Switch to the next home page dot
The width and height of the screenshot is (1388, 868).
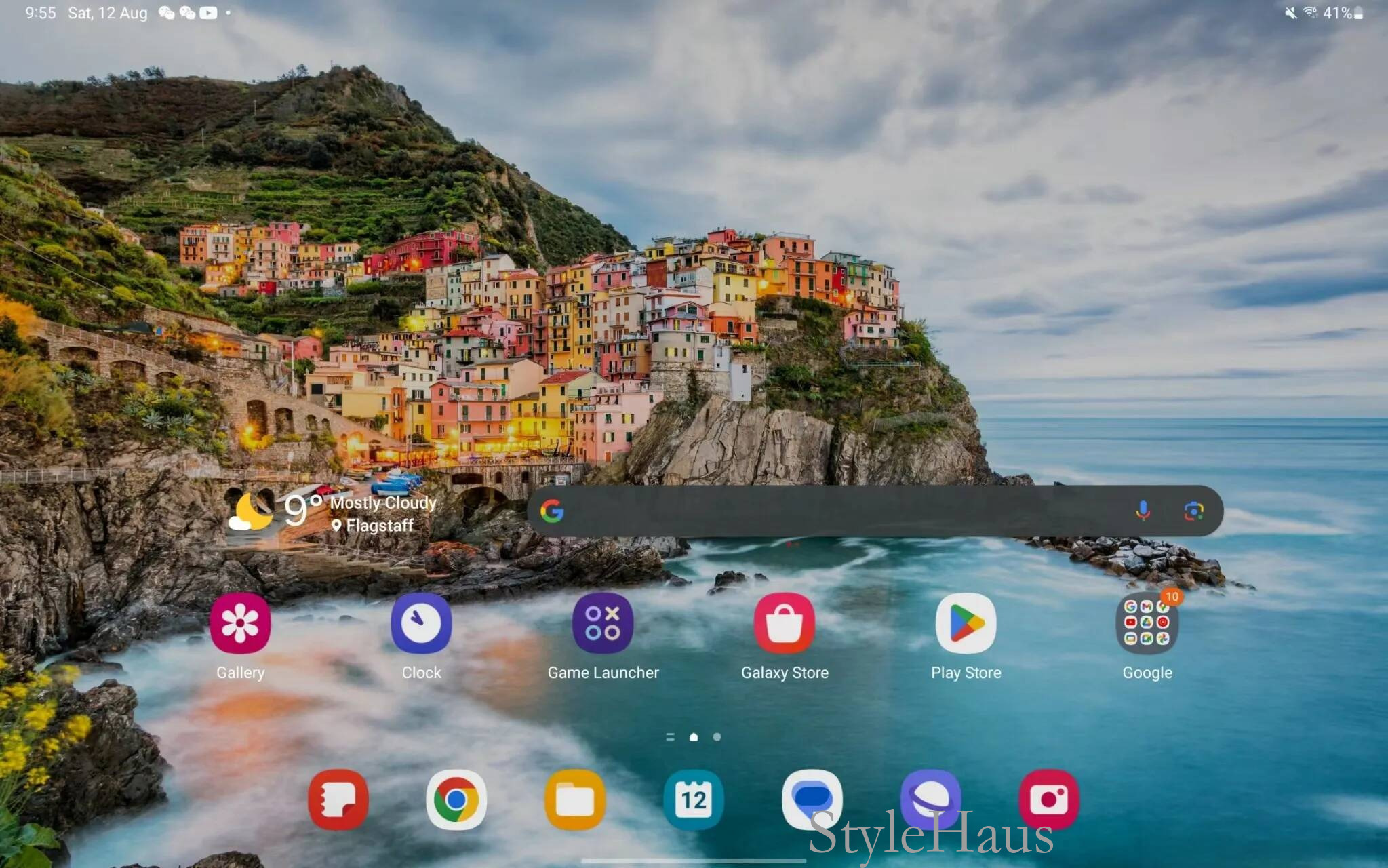coord(717,737)
